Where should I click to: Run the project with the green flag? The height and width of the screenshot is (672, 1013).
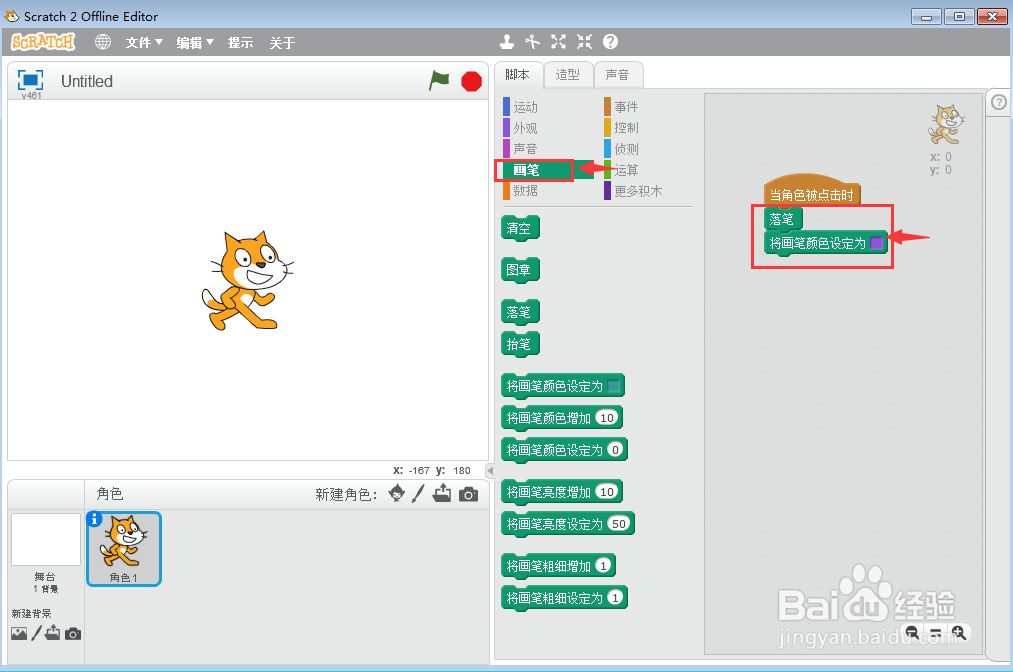[x=439, y=81]
